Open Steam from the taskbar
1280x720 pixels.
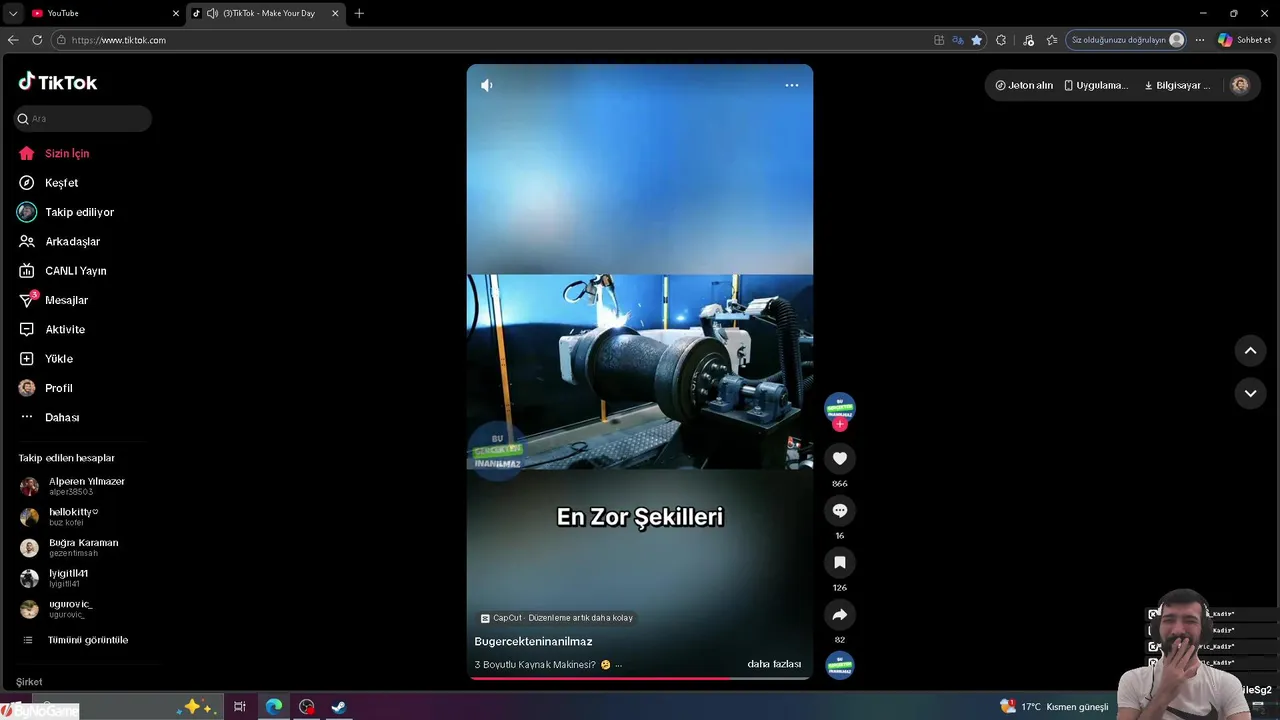[x=339, y=707]
